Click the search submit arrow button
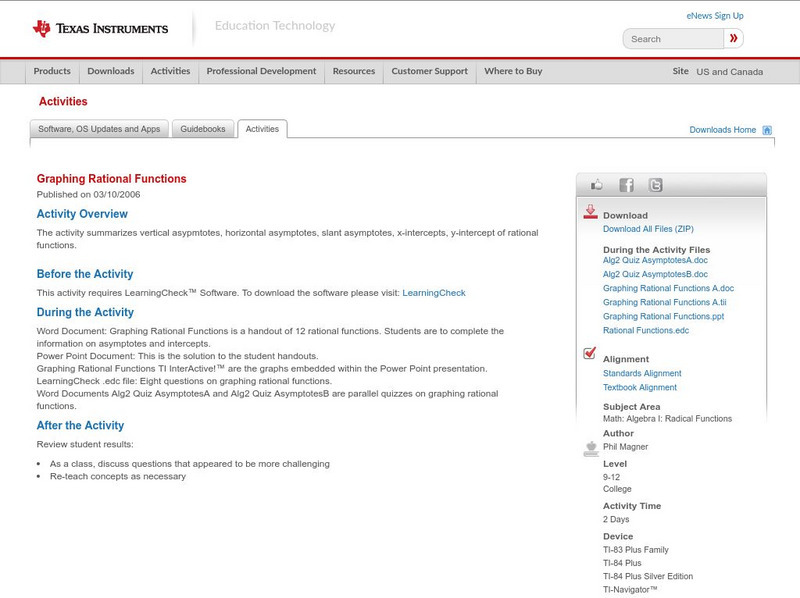800x598 pixels. (733, 38)
